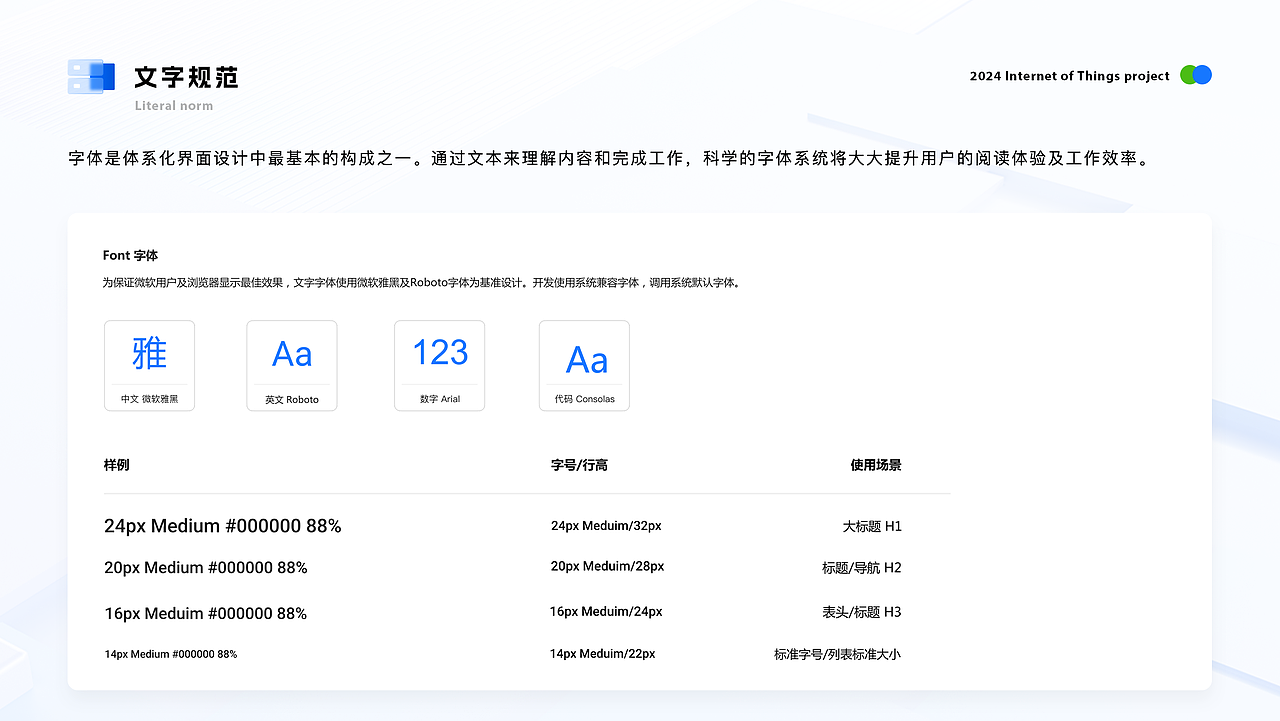
Task: Click the 2024 Internet of Things project text
Action: (x=1070, y=76)
